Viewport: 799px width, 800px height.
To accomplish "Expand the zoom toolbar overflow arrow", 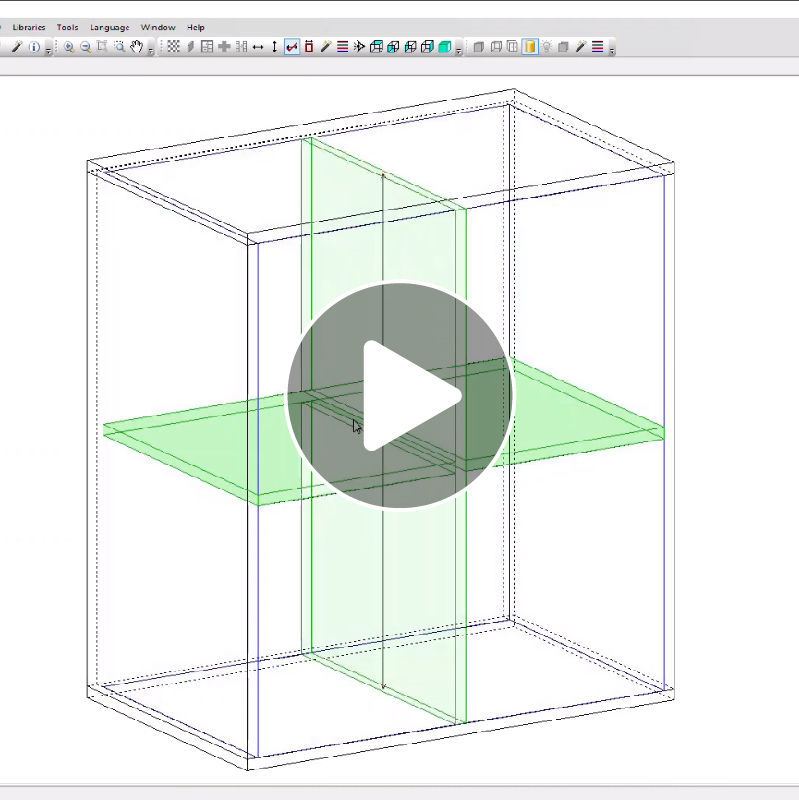I will coord(151,49).
